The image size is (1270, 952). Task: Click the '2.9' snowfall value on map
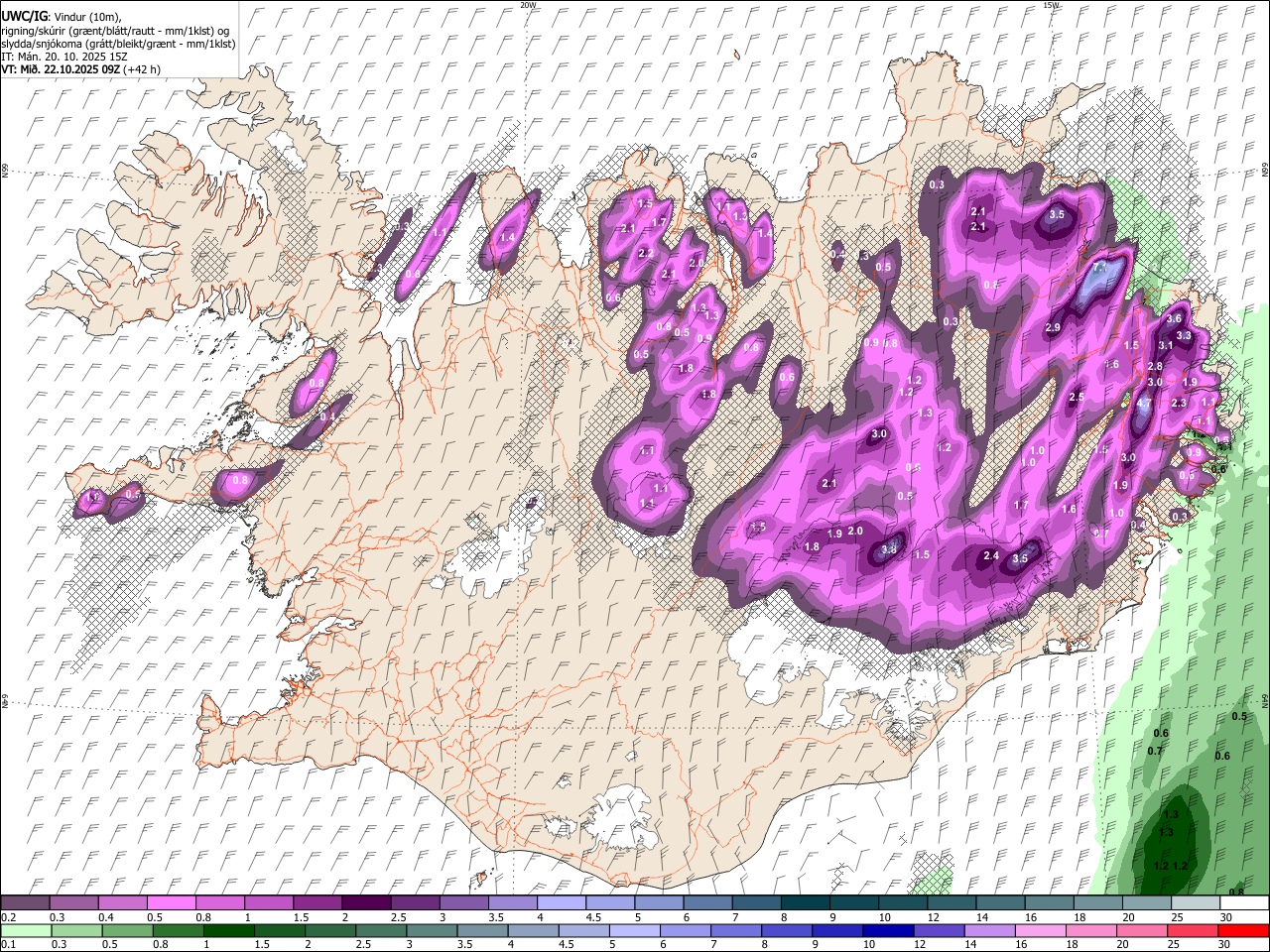[x=1054, y=328]
